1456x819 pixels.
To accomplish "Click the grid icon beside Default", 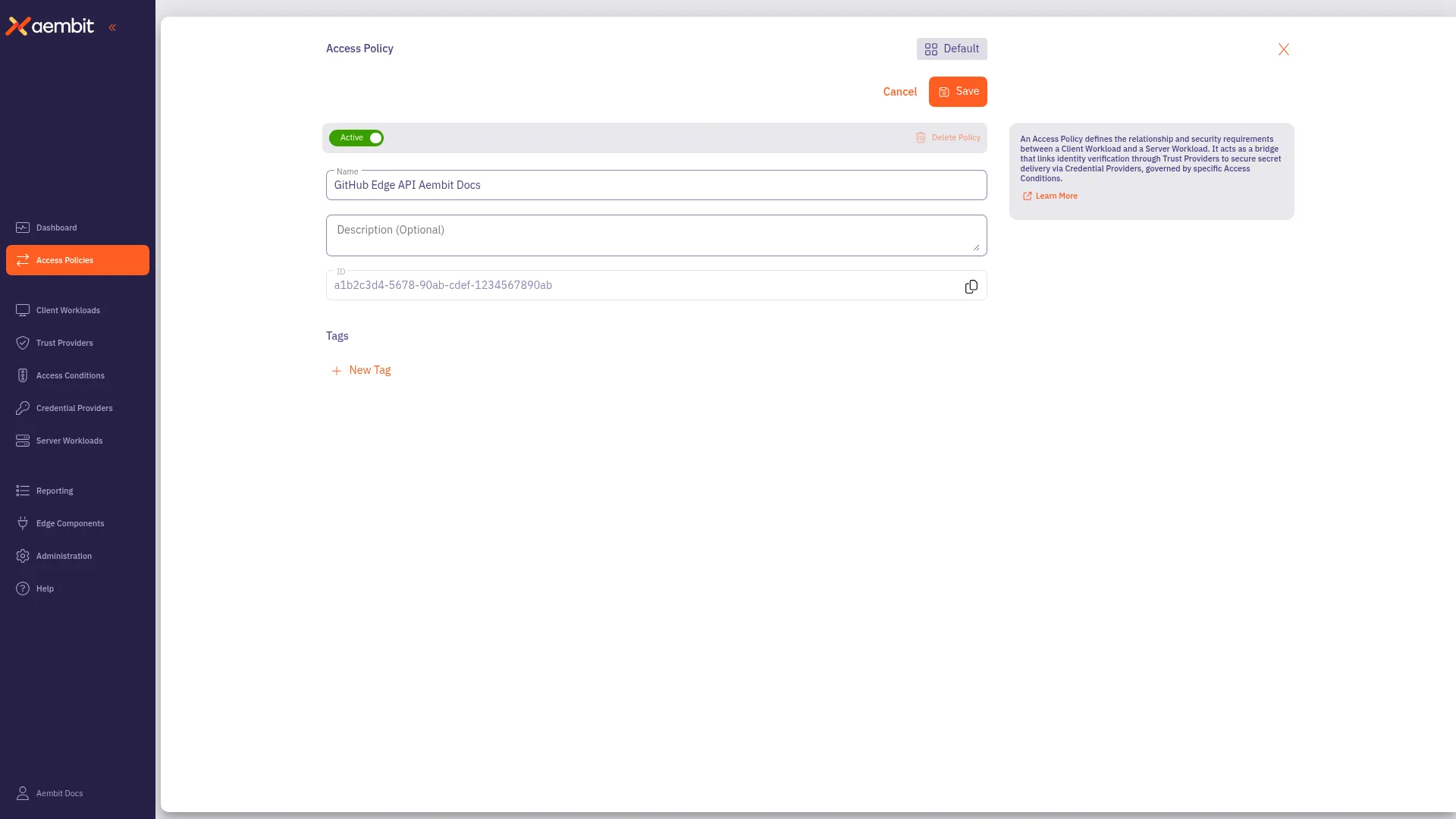I will 930,49.
